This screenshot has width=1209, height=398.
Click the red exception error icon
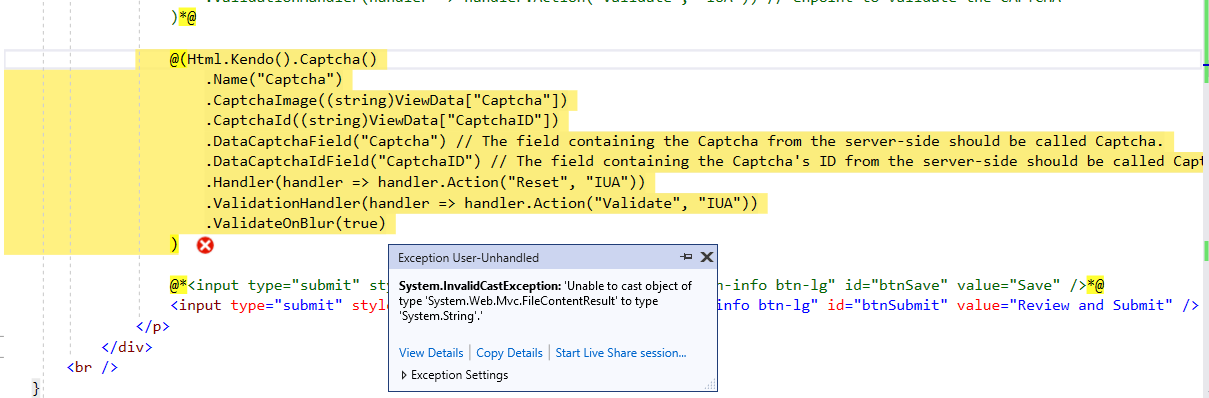[205, 245]
